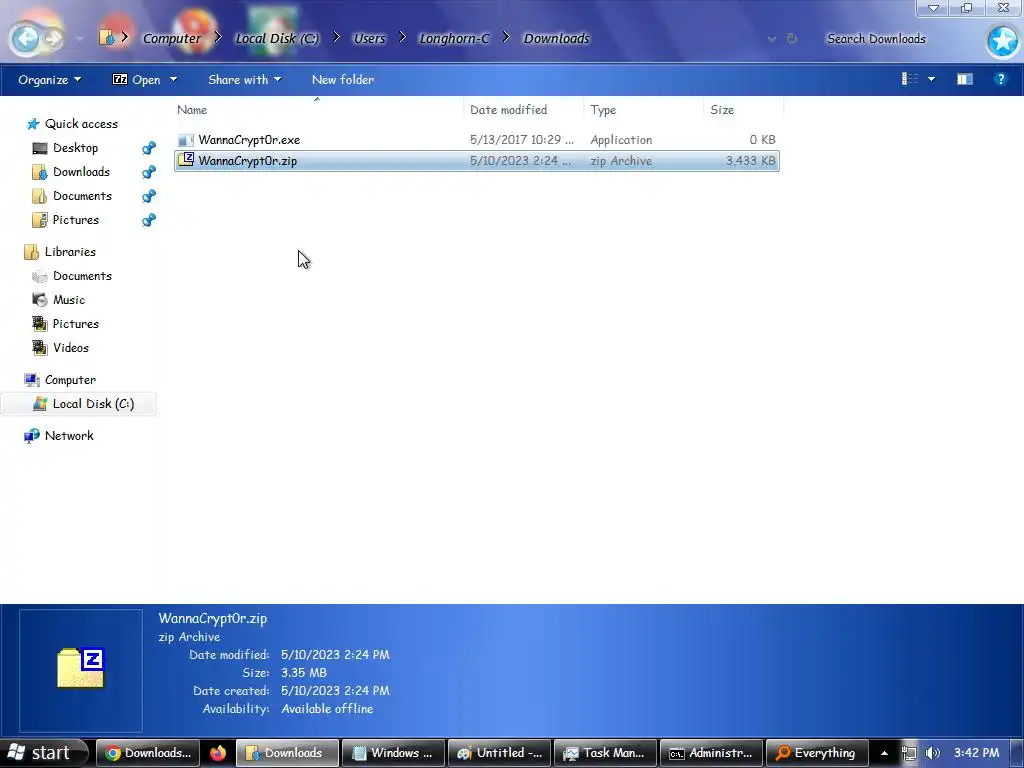Expand the chevron after Longhorn-C breadcrumb
1024x768 pixels.
point(506,38)
